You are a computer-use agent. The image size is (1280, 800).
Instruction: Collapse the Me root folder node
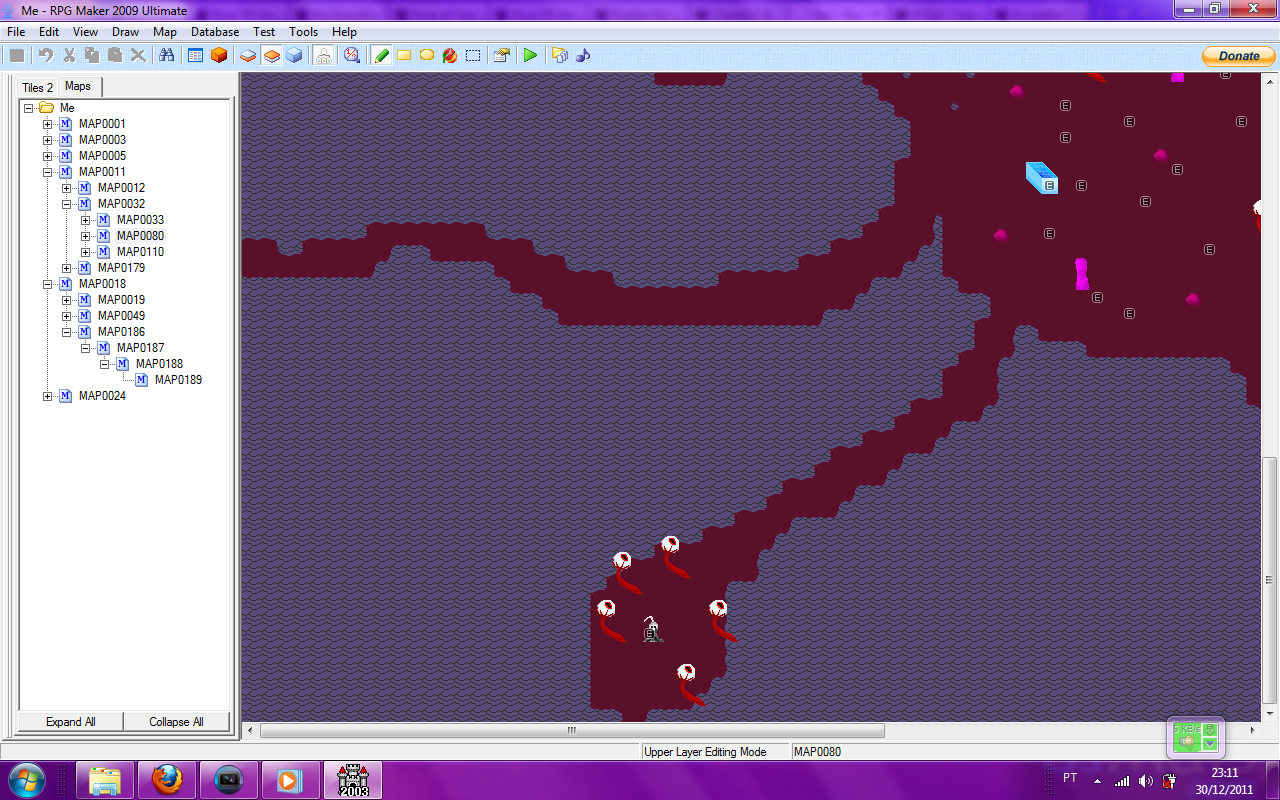coord(29,108)
